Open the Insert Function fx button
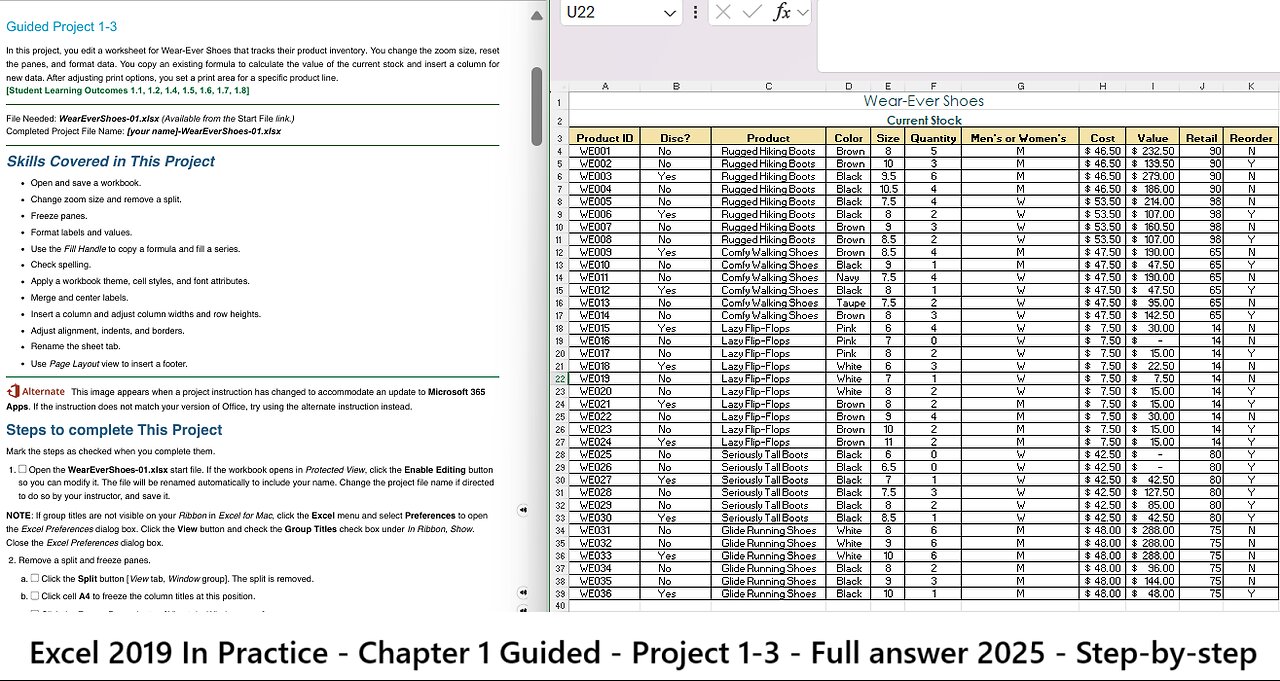This screenshot has width=1280, height=681. coord(781,12)
